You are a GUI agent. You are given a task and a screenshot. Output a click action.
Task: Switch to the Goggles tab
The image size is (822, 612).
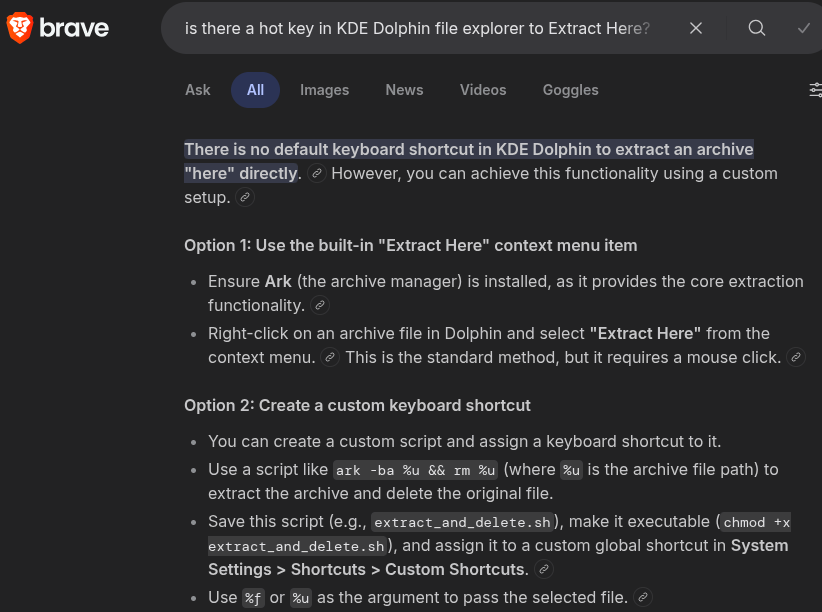[x=570, y=89]
